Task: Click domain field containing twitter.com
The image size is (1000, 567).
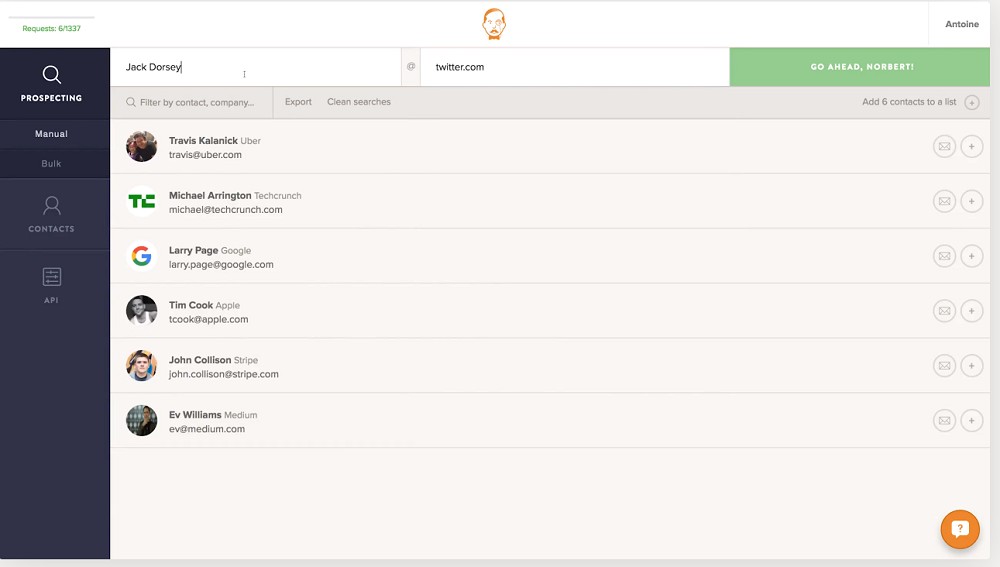Action: (x=575, y=67)
